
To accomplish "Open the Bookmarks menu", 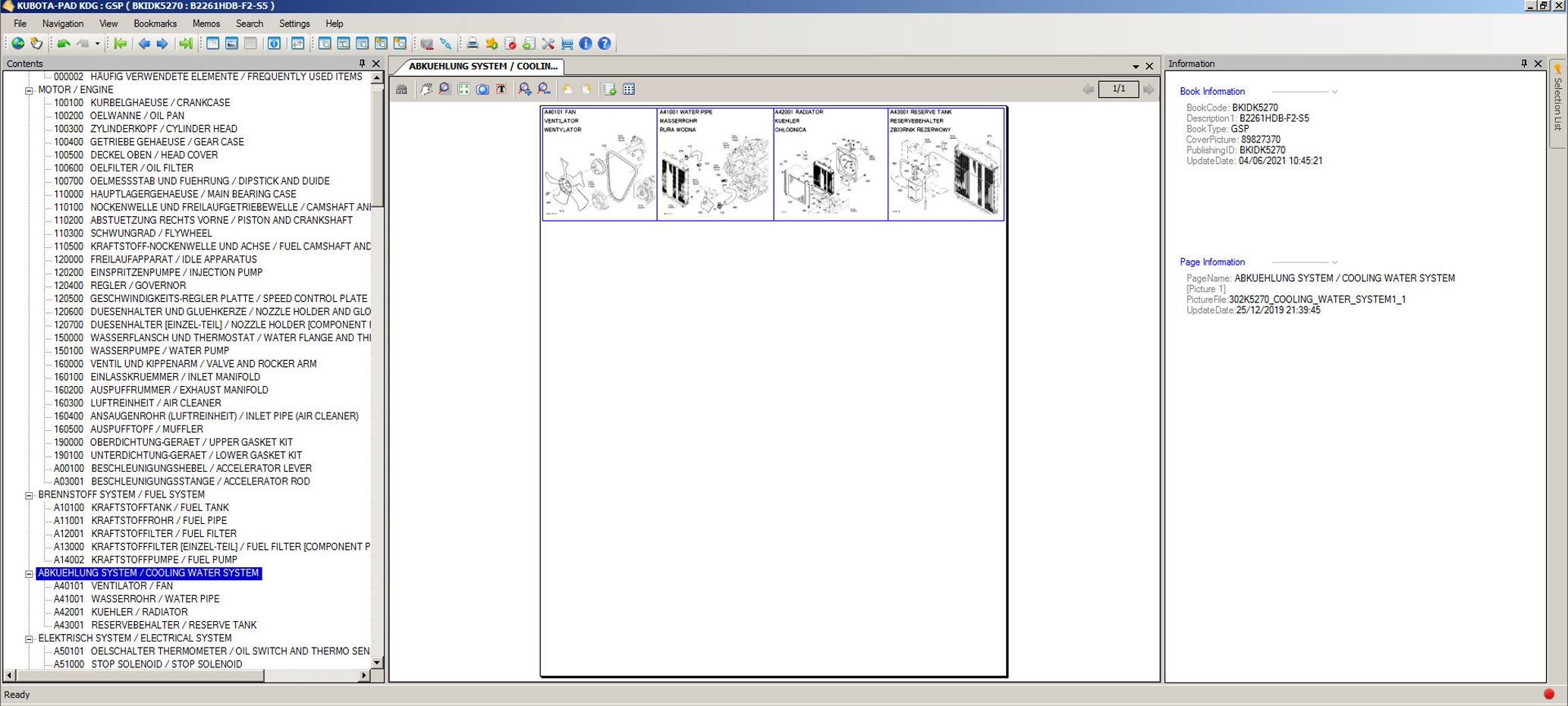I will tap(155, 24).
